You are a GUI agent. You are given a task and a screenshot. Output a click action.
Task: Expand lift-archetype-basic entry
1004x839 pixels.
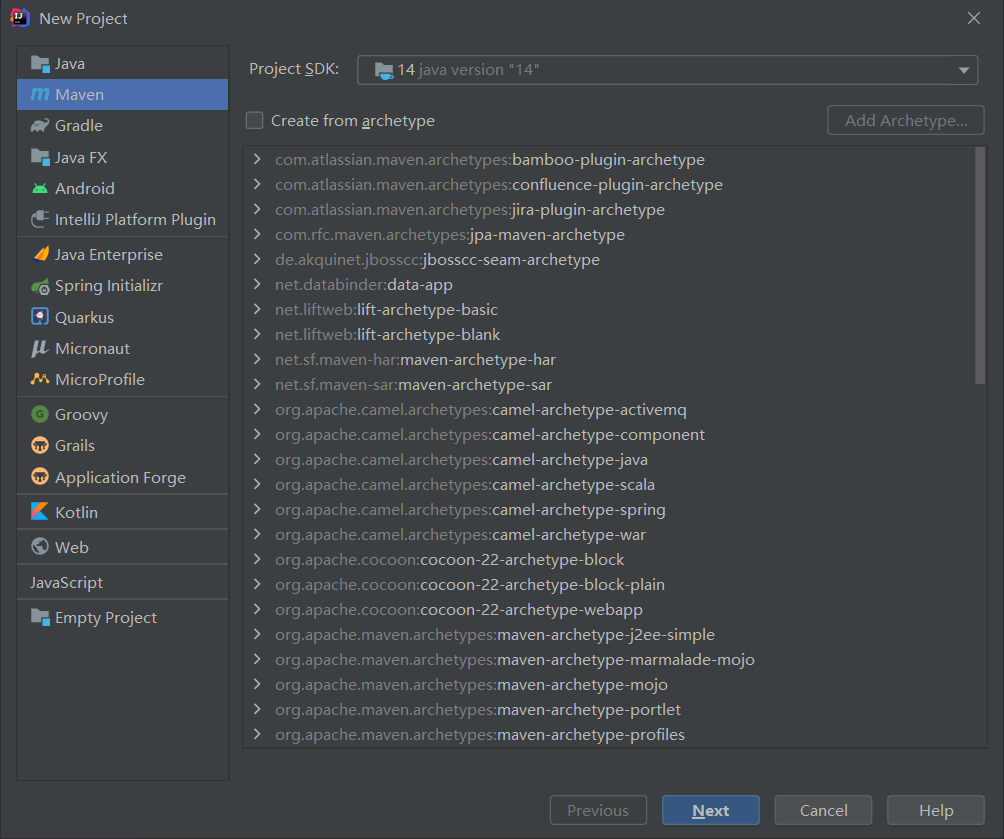click(257, 309)
